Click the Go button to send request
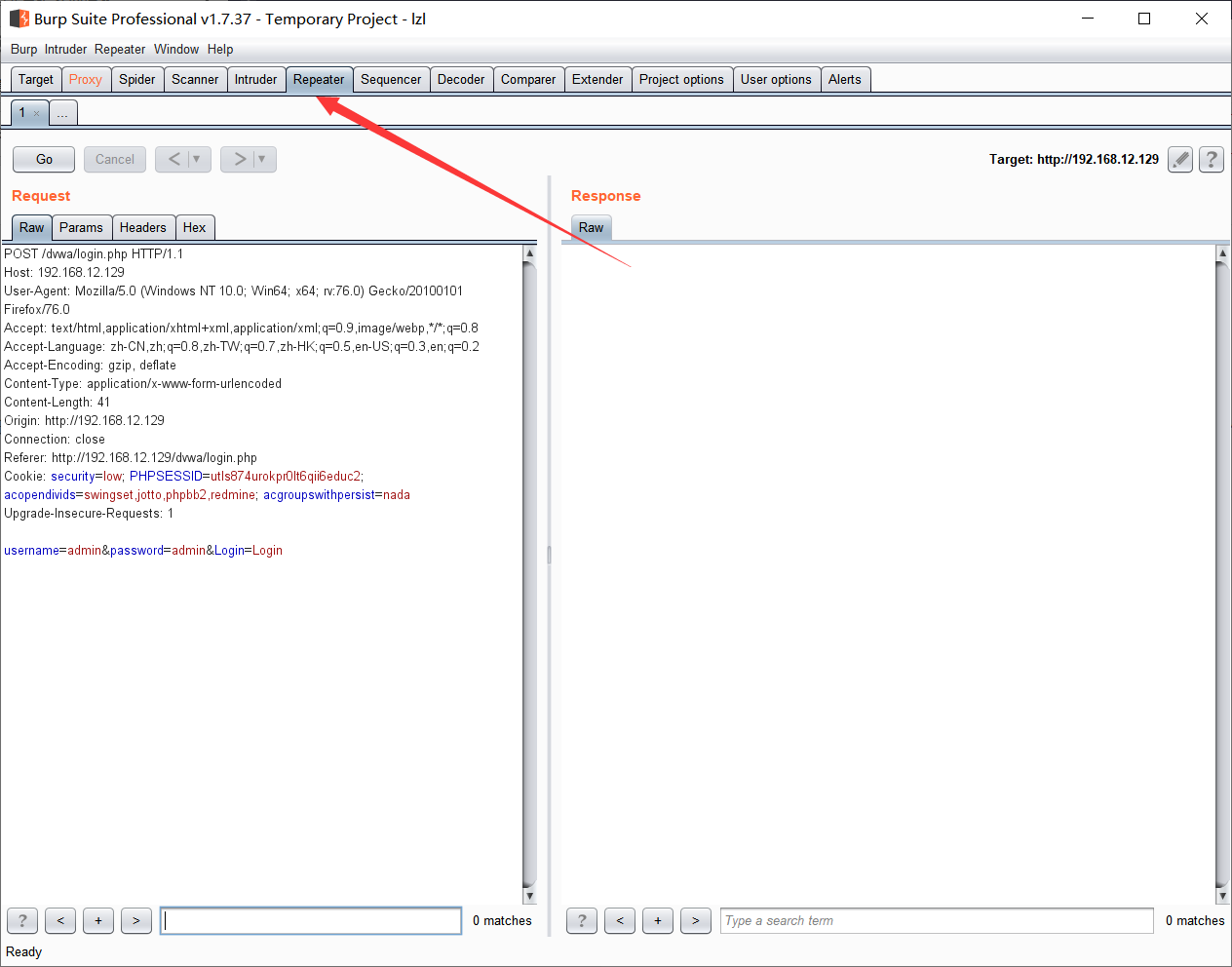This screenshot has height=967, width=1232. [44, 159]
